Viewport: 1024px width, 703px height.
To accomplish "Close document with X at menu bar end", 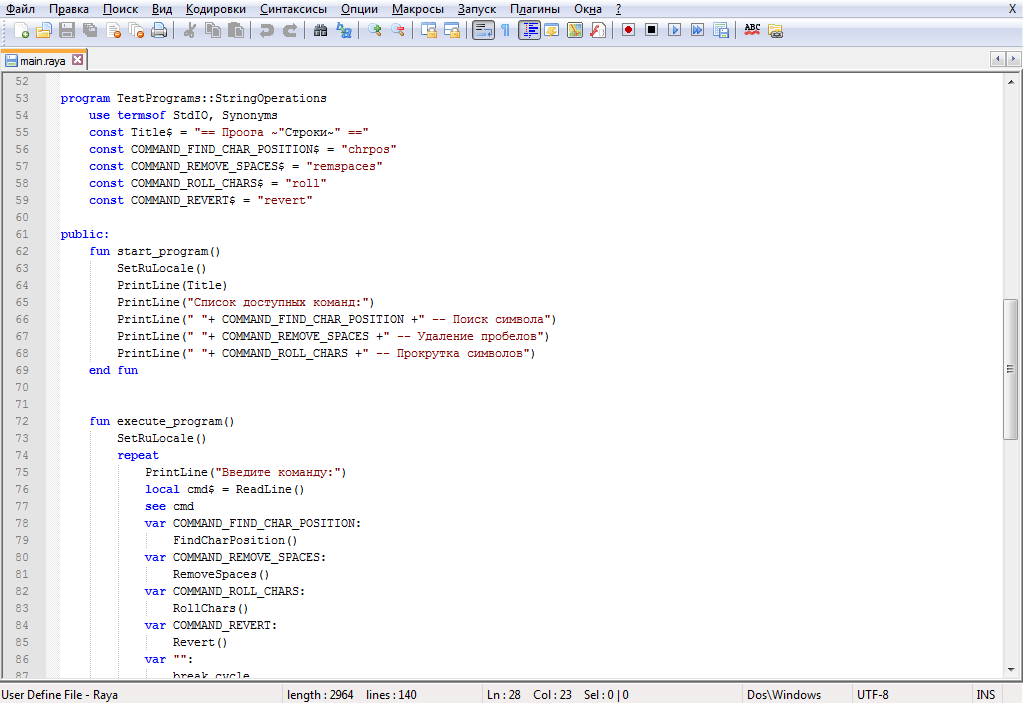I will pyautogui.click(x=1013, y=8).
